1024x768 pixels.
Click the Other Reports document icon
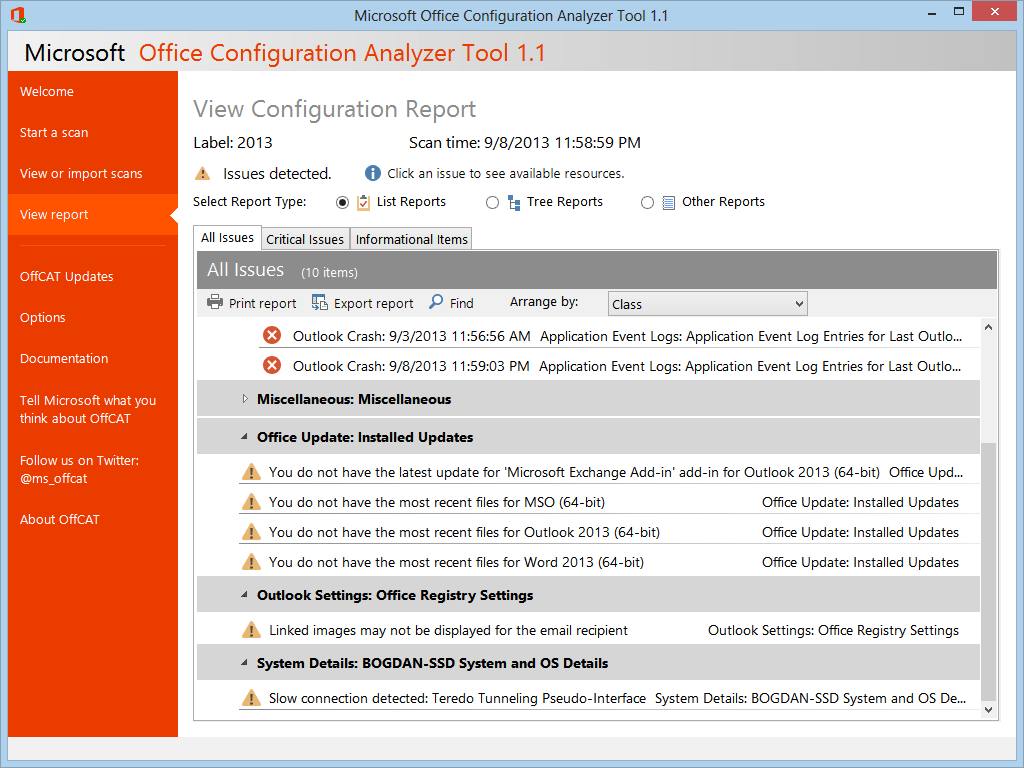point(669,202)
